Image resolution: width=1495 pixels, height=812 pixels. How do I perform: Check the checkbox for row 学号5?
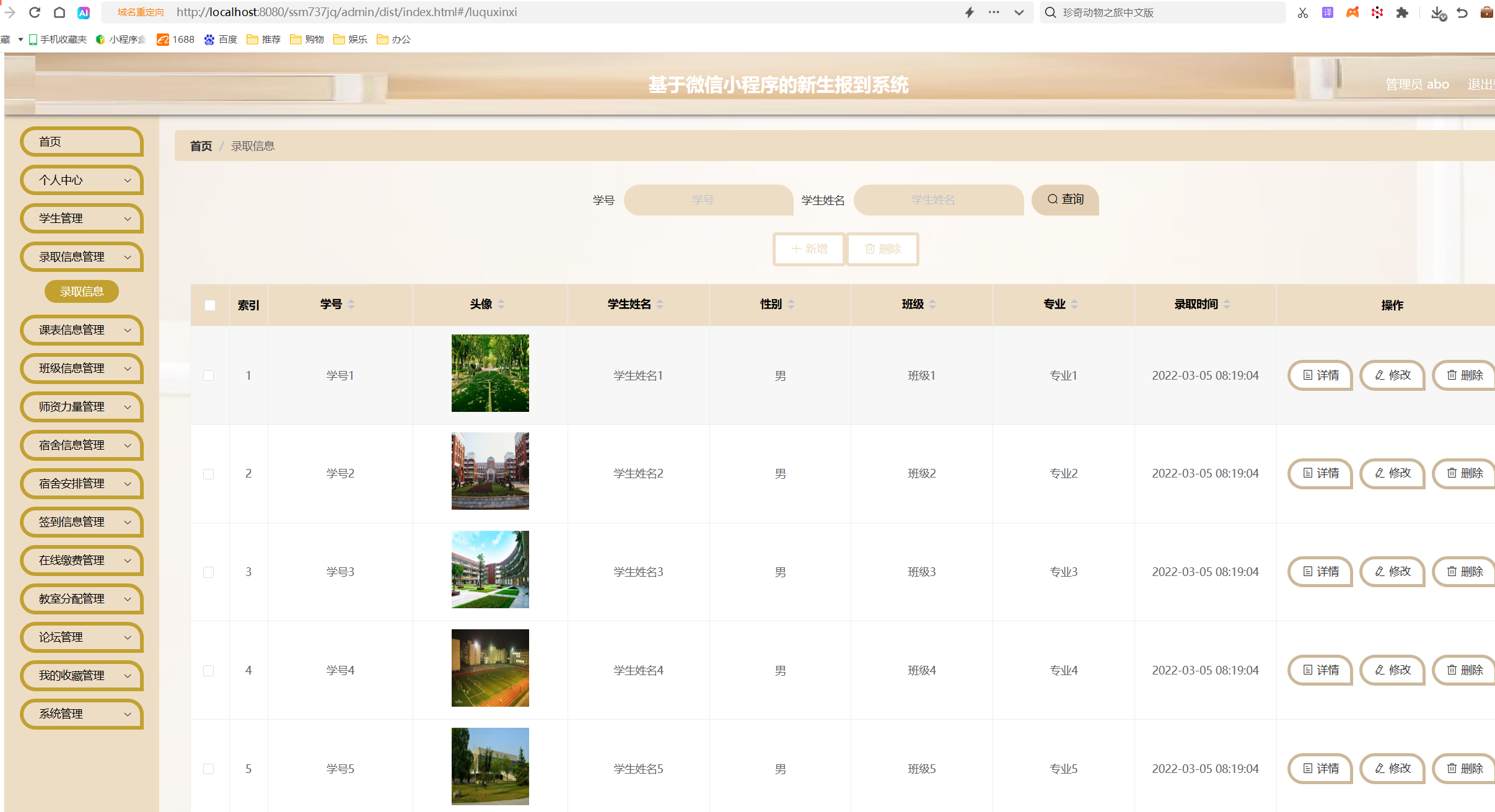tap(209, 769)
